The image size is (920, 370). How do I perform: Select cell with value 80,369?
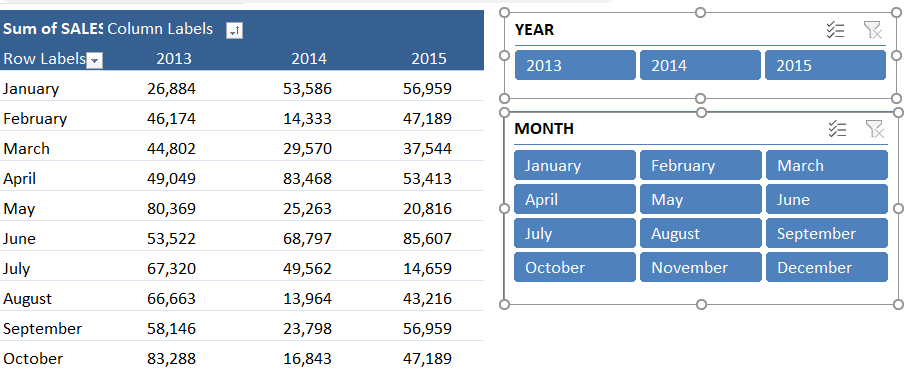click(171, 209)
